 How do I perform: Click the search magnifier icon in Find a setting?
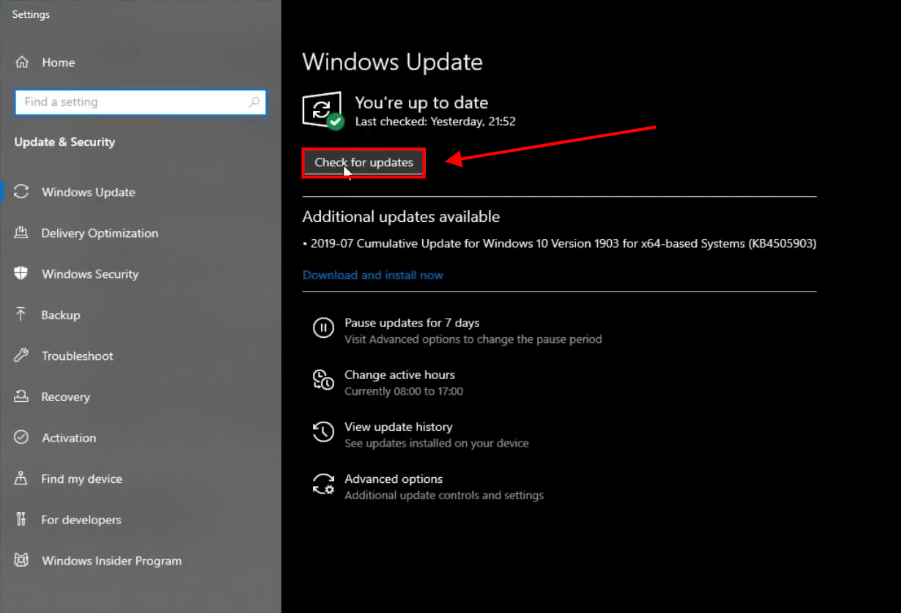[254, 102]
